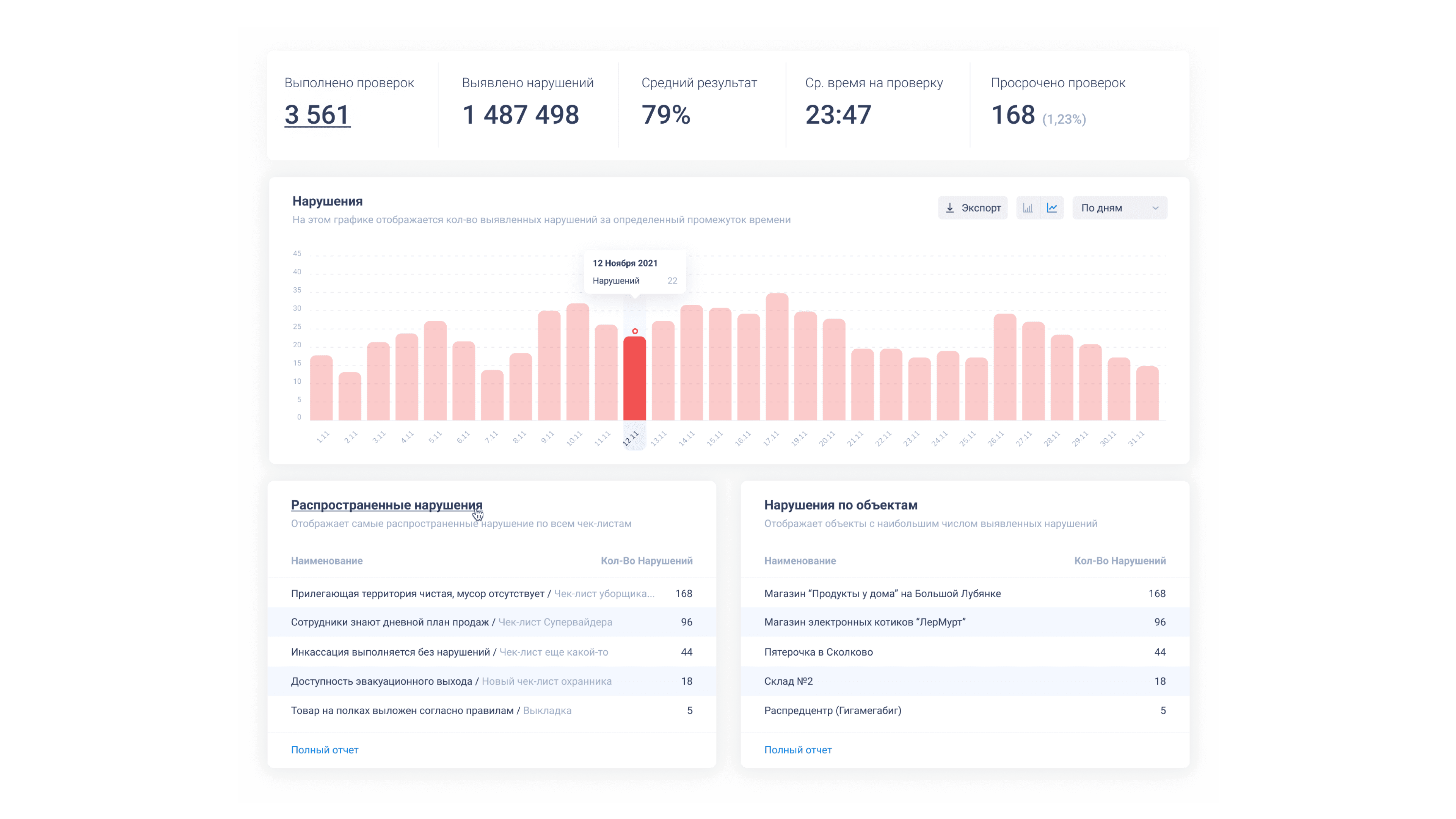Switch chart to line graph view
1456x819 pixels.
pyautogui.click(x=1052, y=208)
